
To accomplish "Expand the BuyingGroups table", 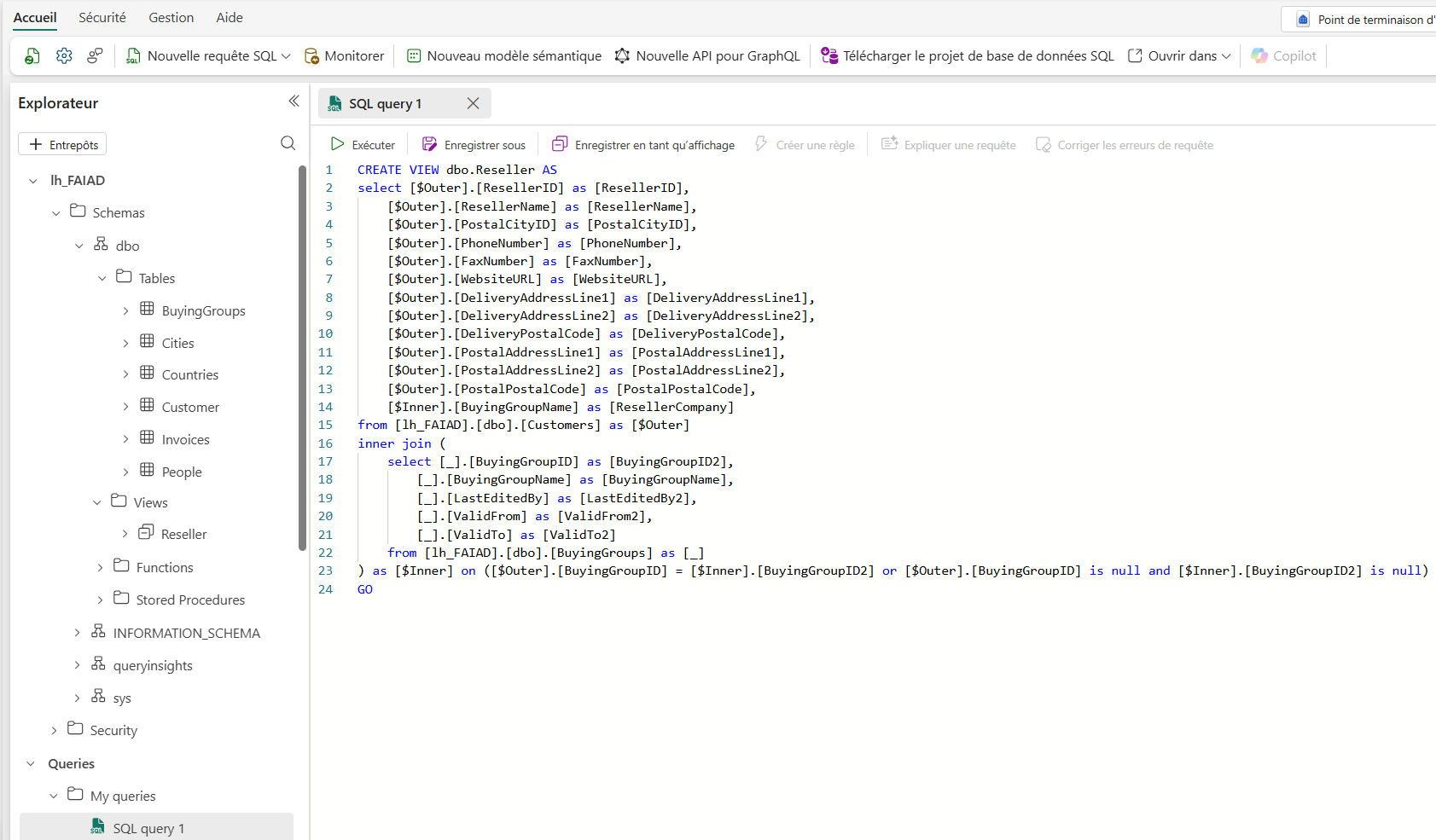I will point(125,311).
